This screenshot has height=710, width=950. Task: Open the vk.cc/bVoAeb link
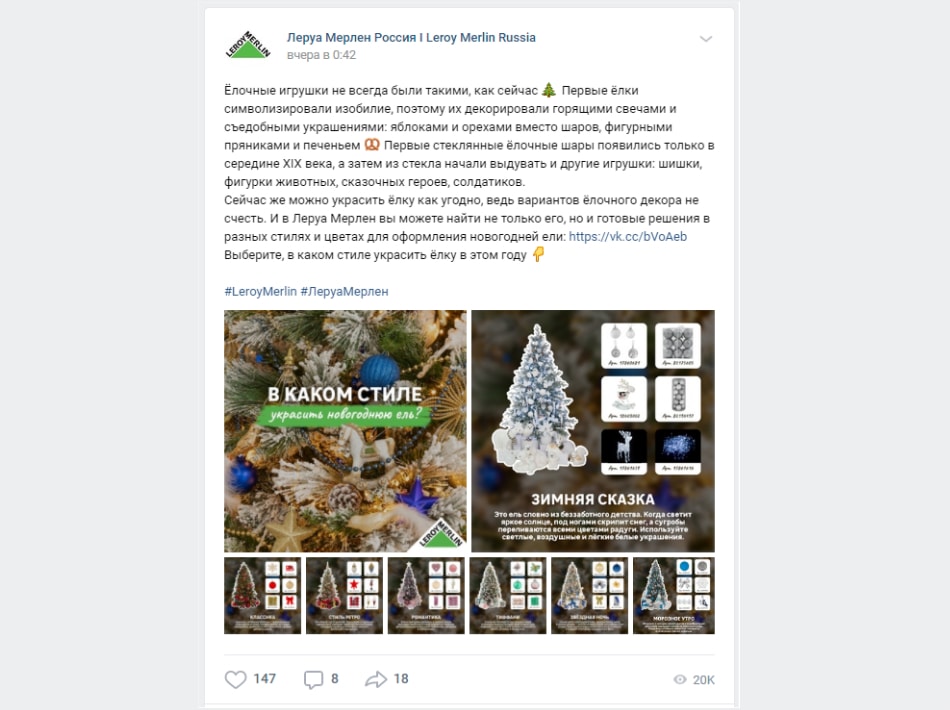[628, 237]
